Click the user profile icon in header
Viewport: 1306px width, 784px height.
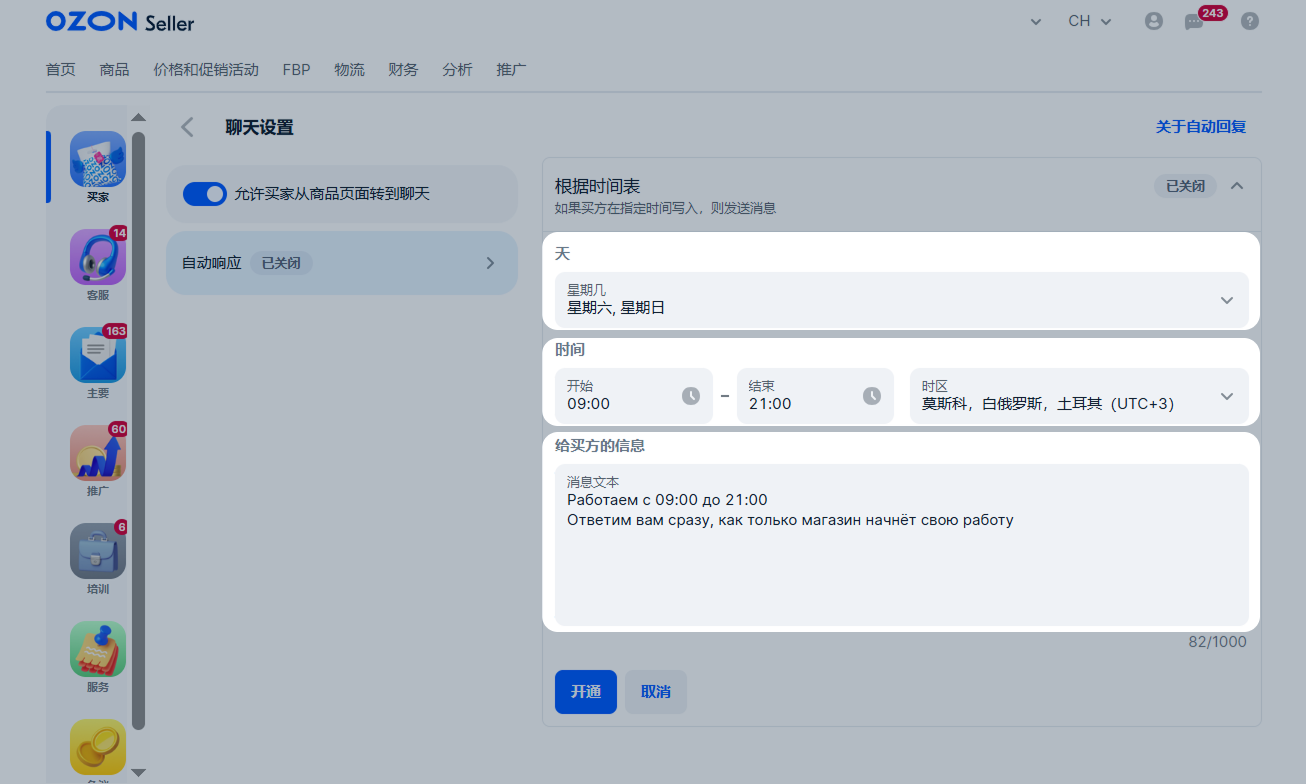pyautogui.click(x=1154, y=21)
